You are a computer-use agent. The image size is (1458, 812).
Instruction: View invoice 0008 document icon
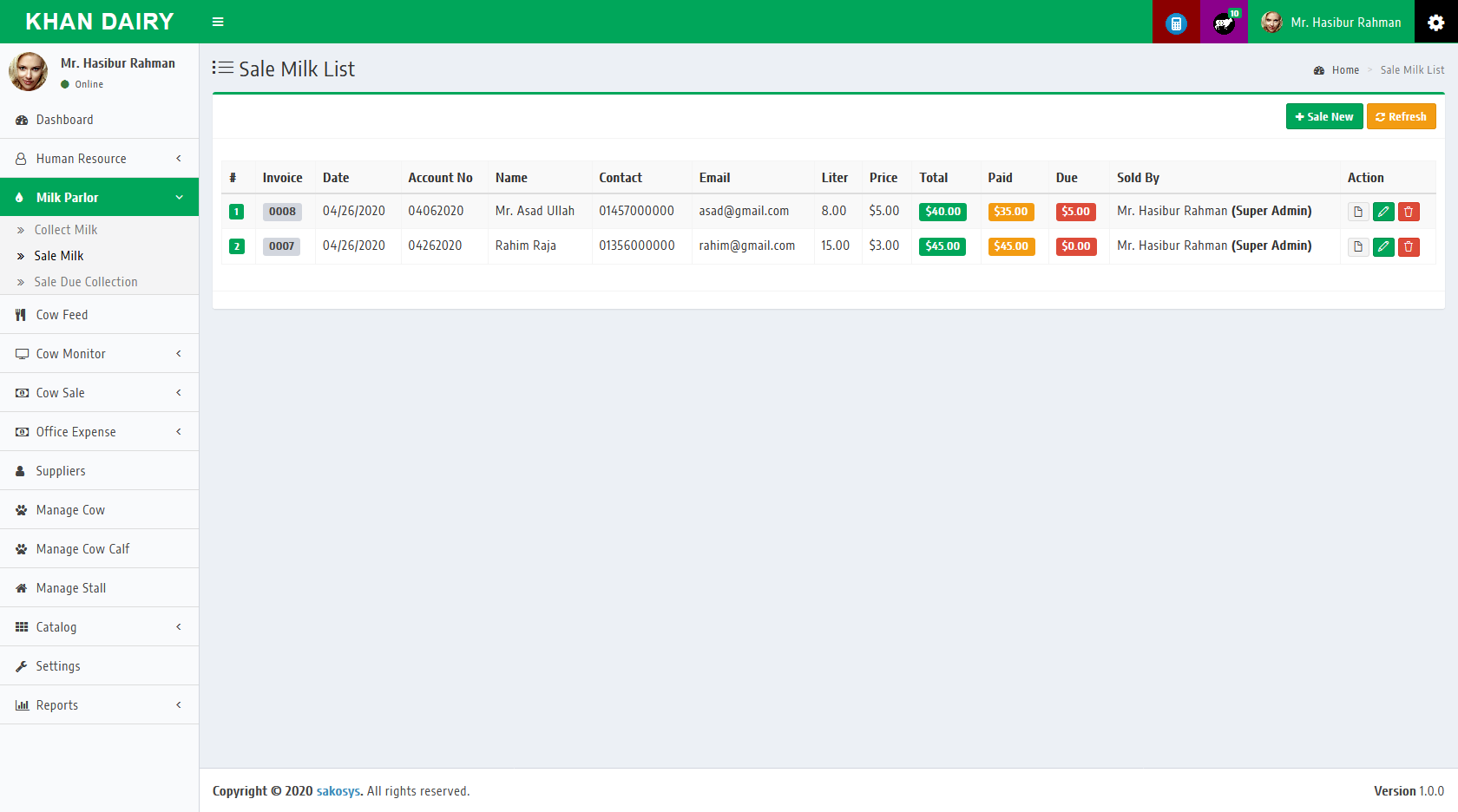tap(1358, 212)
